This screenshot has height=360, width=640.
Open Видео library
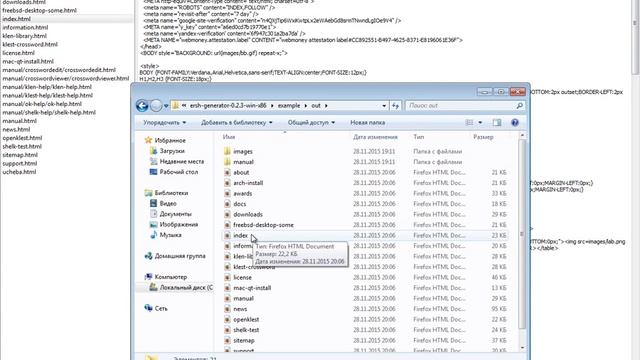pos(167,204)
